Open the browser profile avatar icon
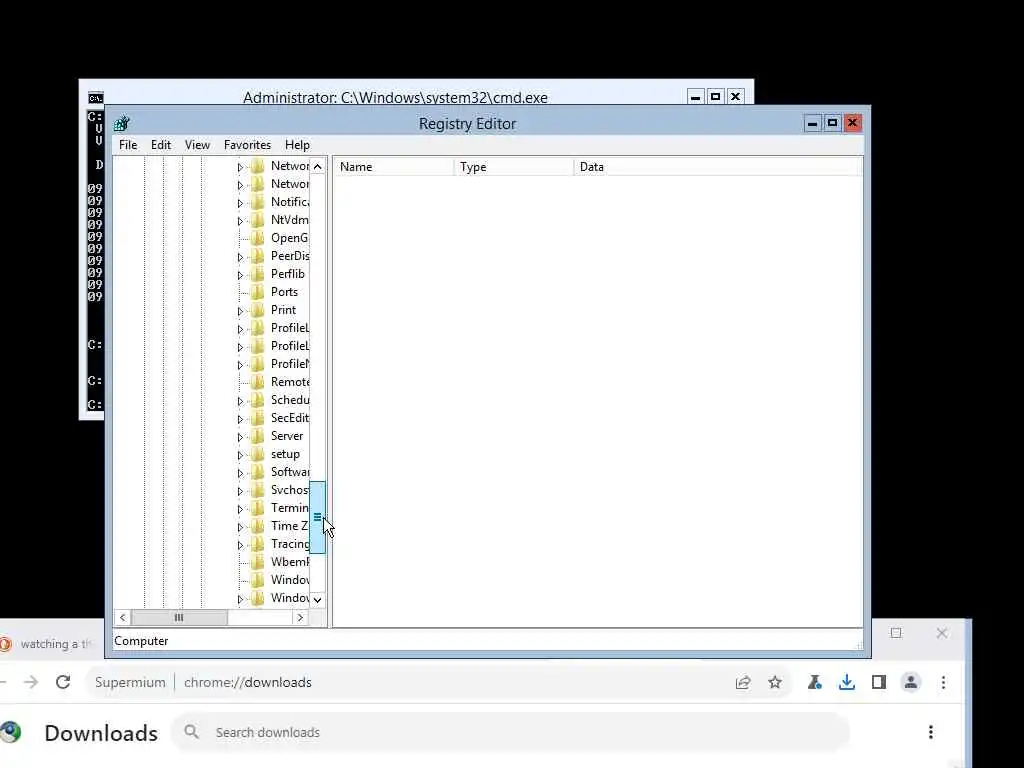The height and width of the screenshot is (768, 1024). [x=911, y=682]
